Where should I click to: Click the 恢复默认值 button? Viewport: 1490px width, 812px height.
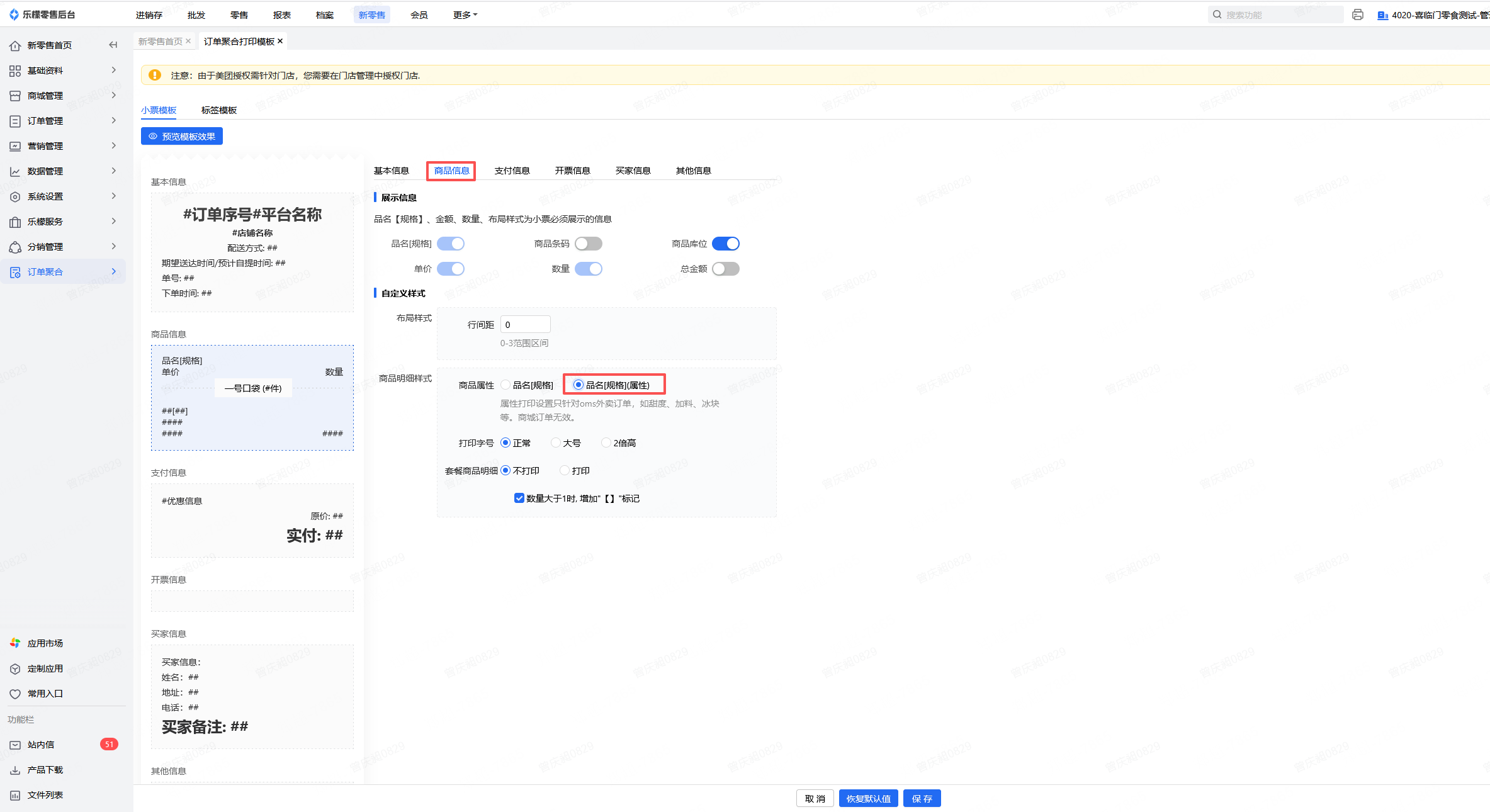pos(868,798)
